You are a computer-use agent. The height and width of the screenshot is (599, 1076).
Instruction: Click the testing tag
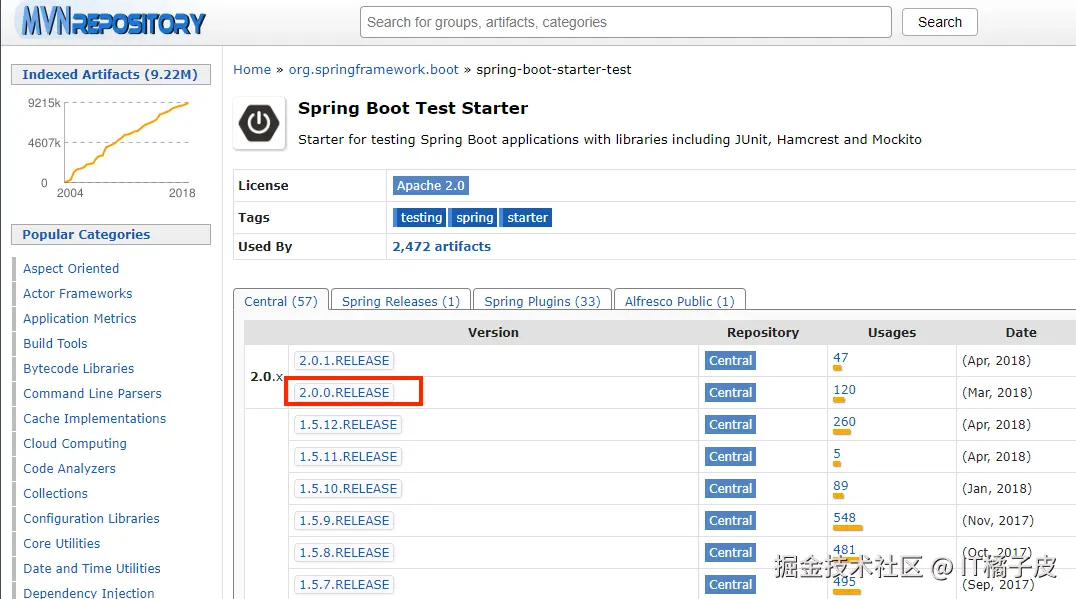[420, 218]
